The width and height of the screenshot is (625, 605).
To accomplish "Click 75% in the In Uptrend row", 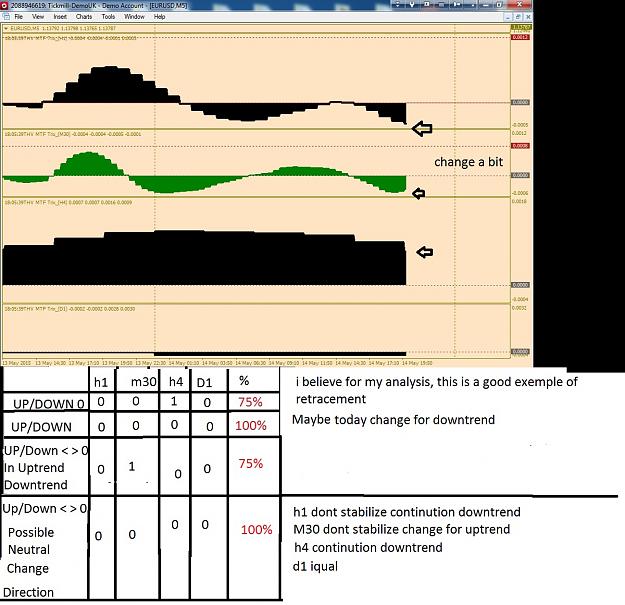I will pos(251,464).
